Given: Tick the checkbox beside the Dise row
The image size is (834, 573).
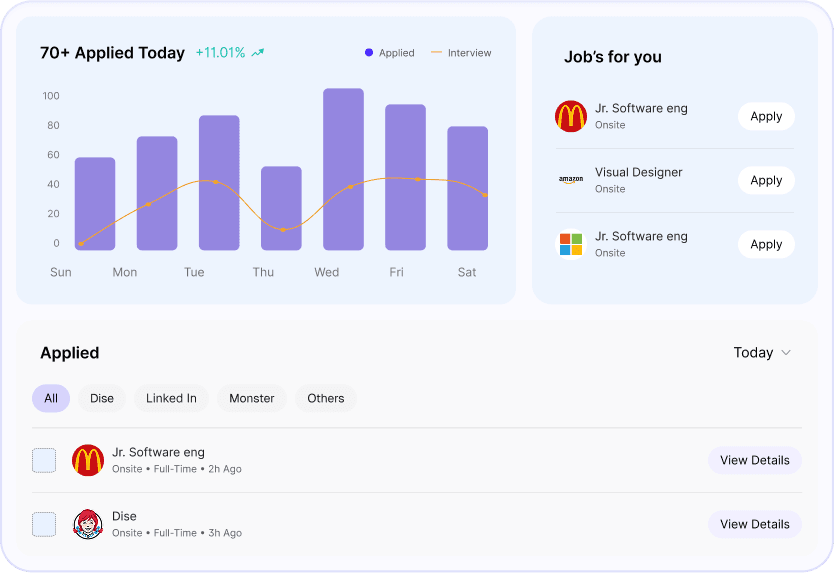Looking at the screenshot, I should click(x=44, y=524).
